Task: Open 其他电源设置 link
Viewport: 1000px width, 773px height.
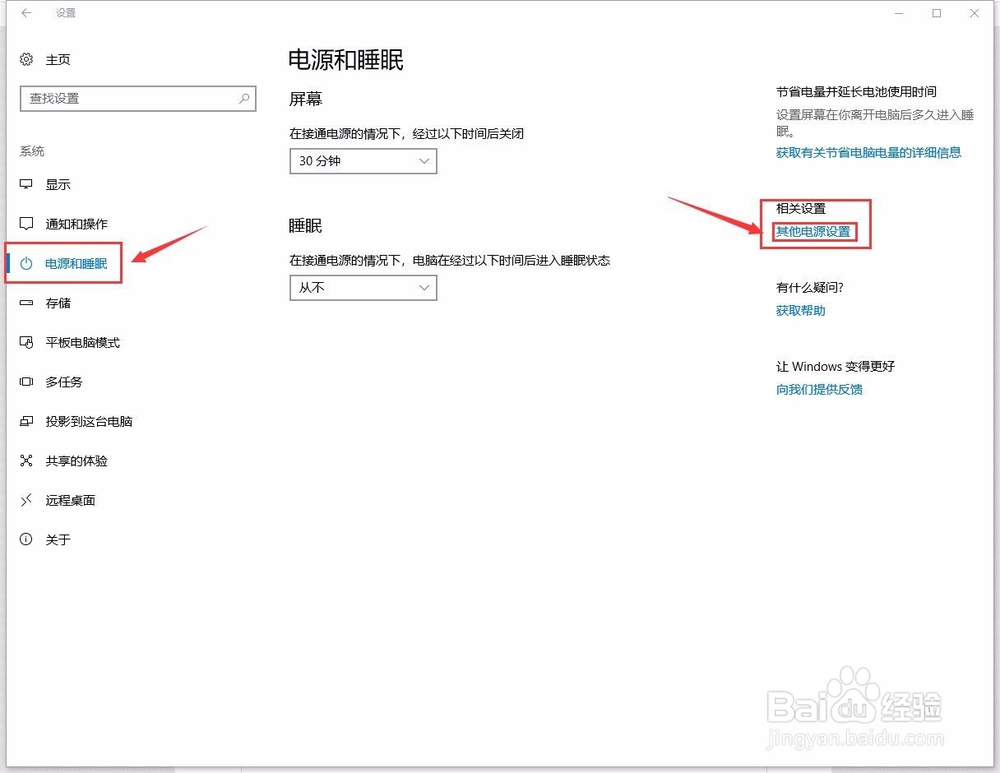Action: (x=815, y=231)
